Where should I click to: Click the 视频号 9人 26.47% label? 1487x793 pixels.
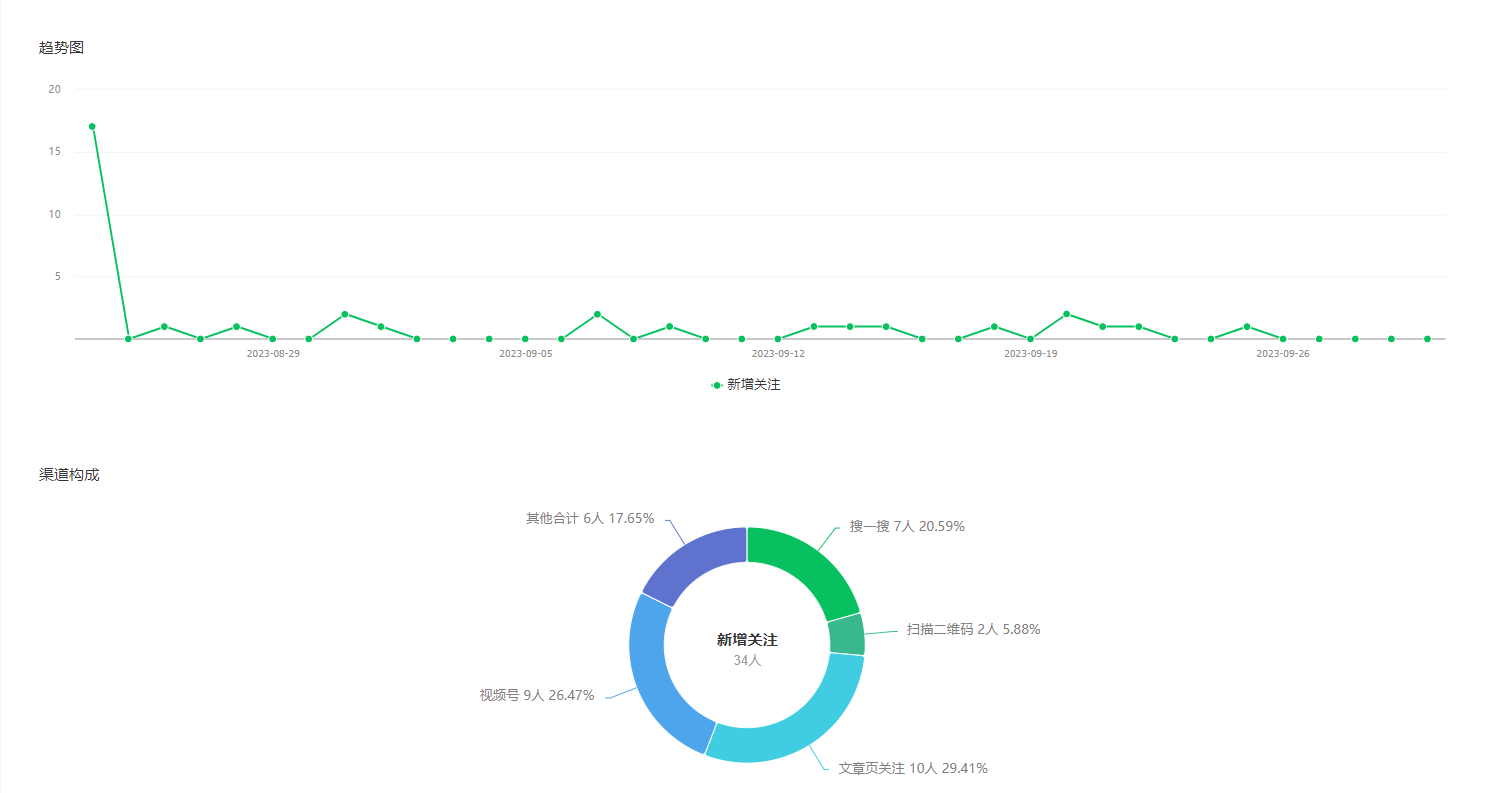537,695
